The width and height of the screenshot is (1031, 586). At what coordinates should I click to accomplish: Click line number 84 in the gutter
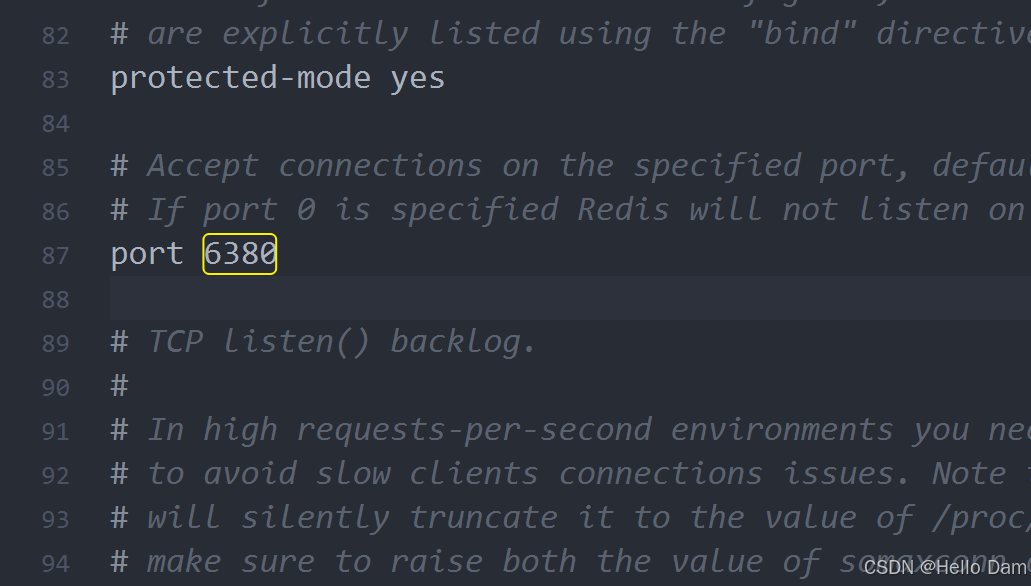[56, 123]
